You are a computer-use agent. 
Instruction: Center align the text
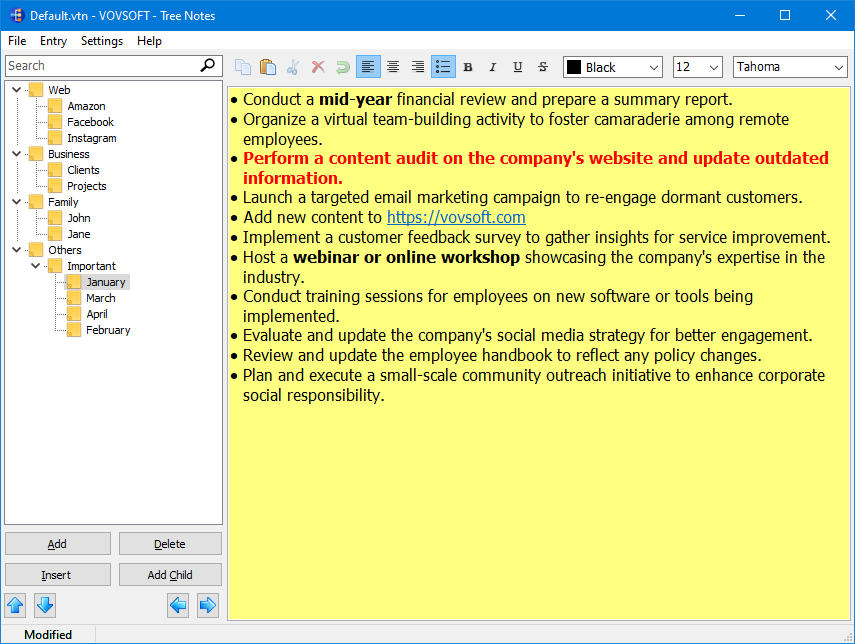(393, 67)
